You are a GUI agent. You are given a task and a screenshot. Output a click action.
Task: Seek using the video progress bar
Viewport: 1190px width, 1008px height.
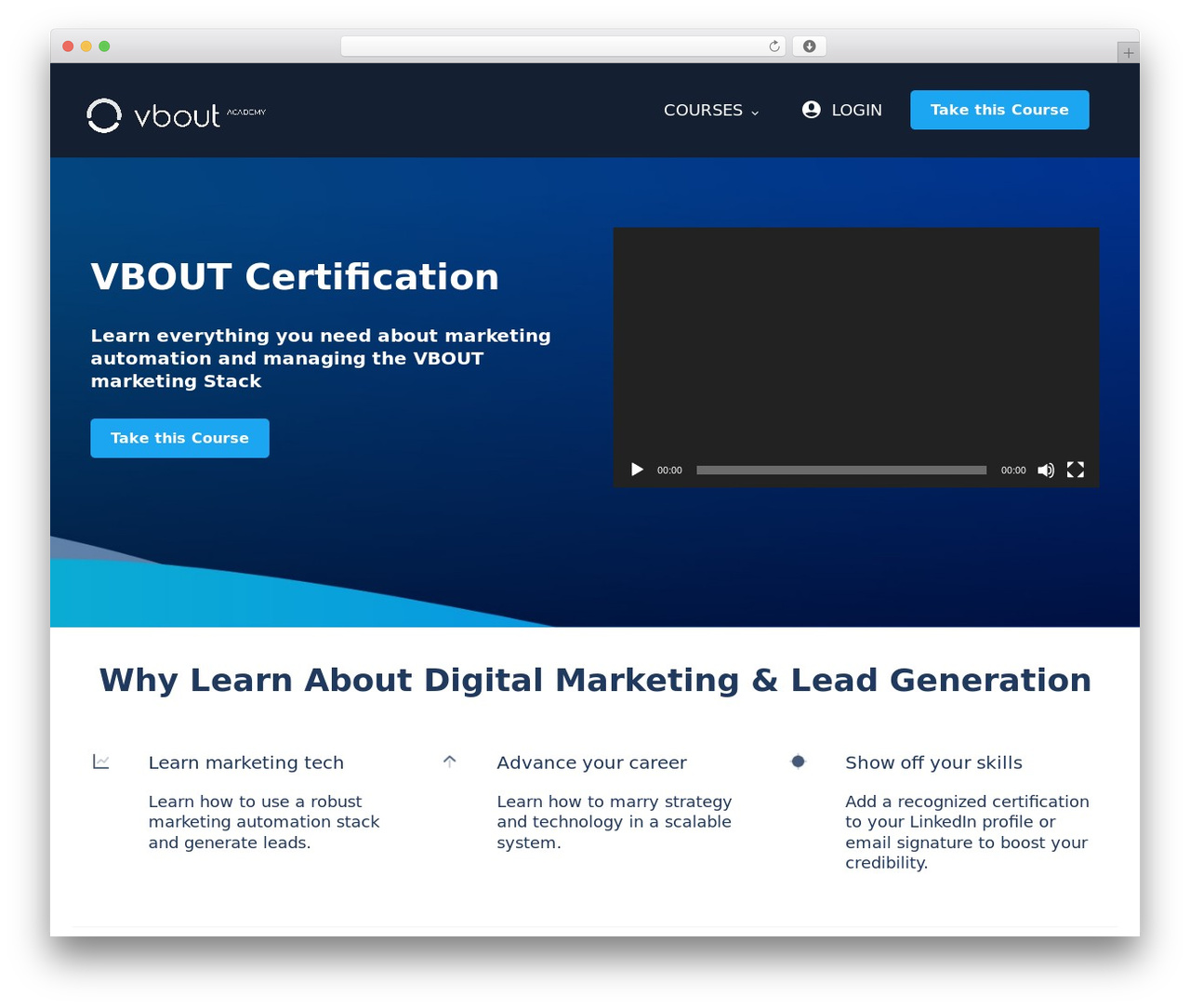(841, 470)
